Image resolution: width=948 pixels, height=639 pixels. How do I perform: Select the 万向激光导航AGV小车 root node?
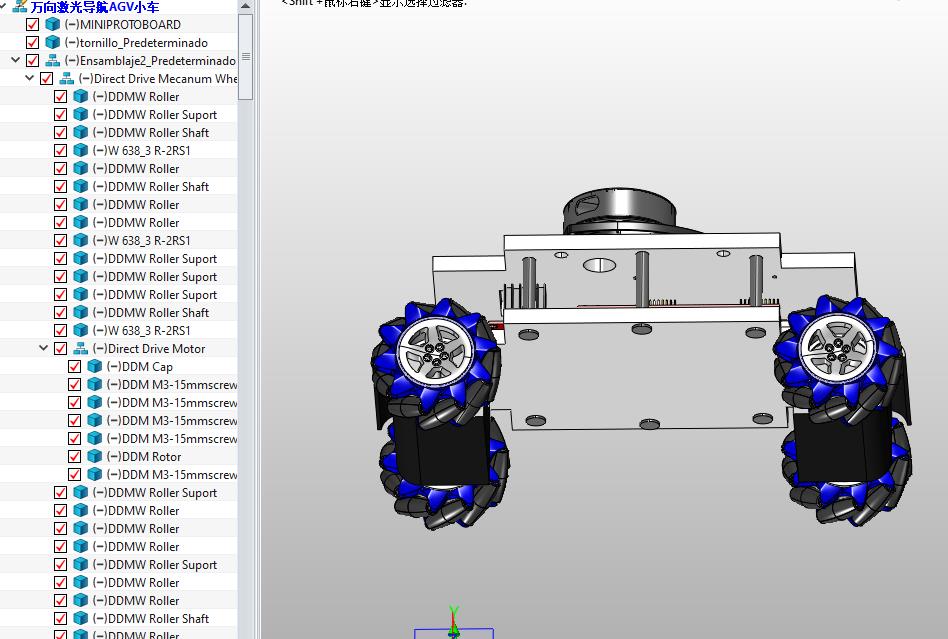(95, 7)
